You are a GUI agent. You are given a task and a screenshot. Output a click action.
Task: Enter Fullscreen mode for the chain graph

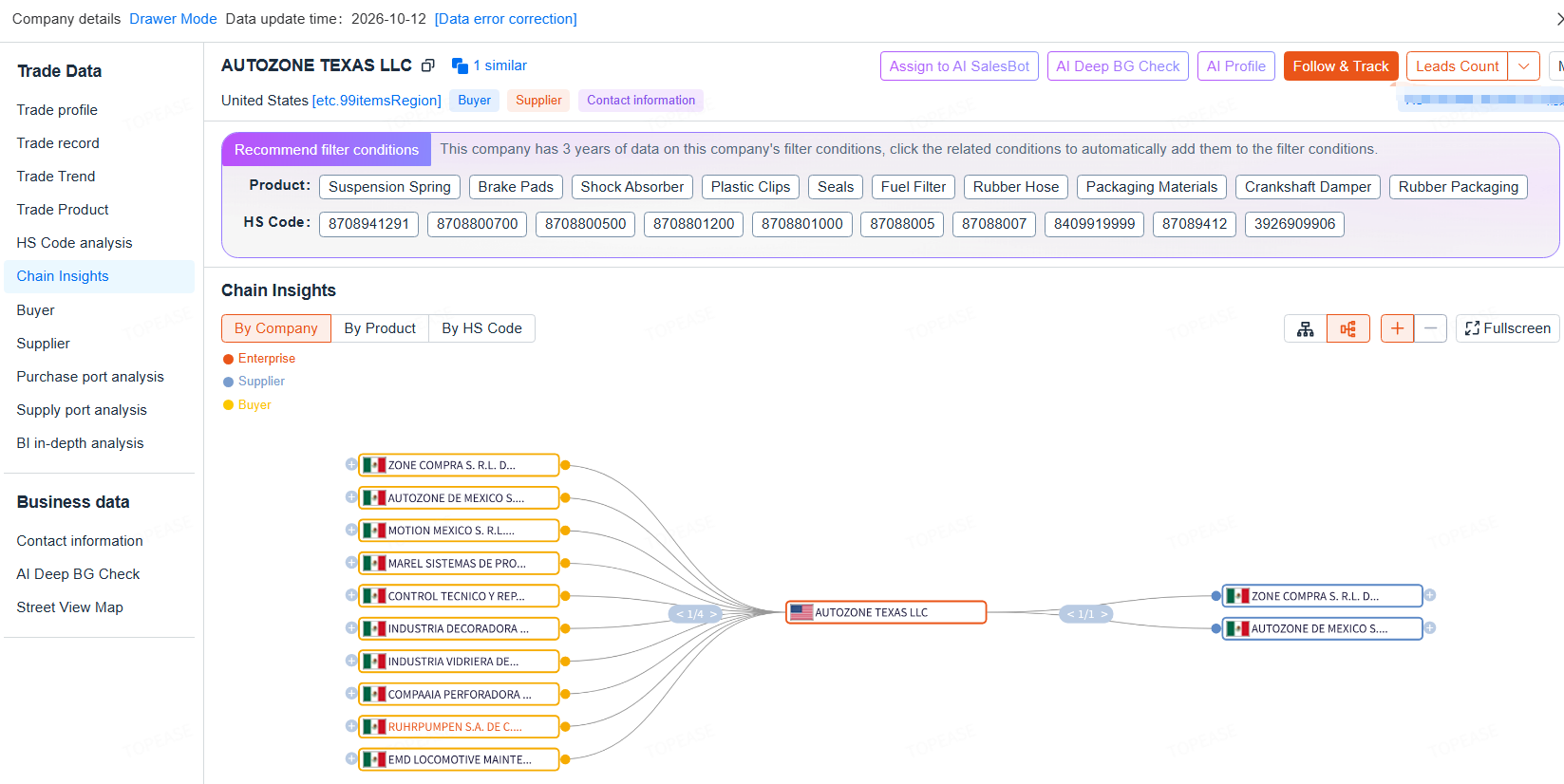[1507, 328]
